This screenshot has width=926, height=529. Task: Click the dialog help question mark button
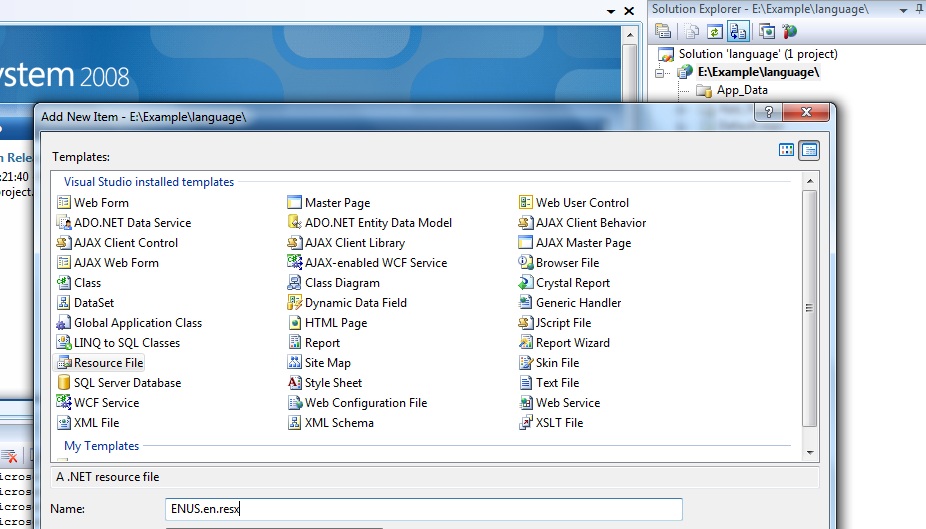click(x=768, y=112)
